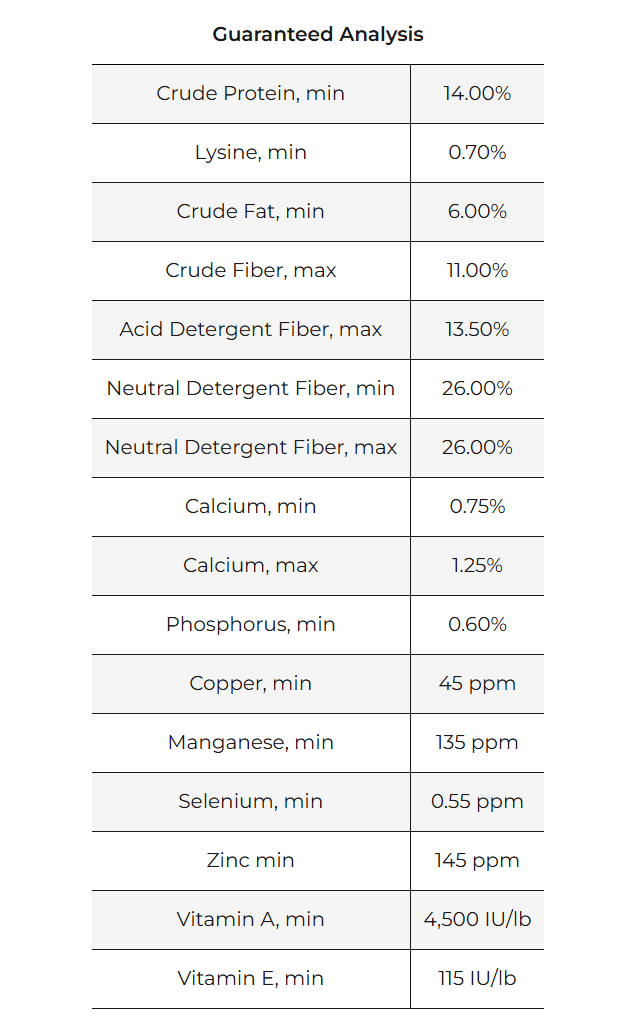Click the 1.25% calcium max value
The image size is (632, 1036).
477,565
